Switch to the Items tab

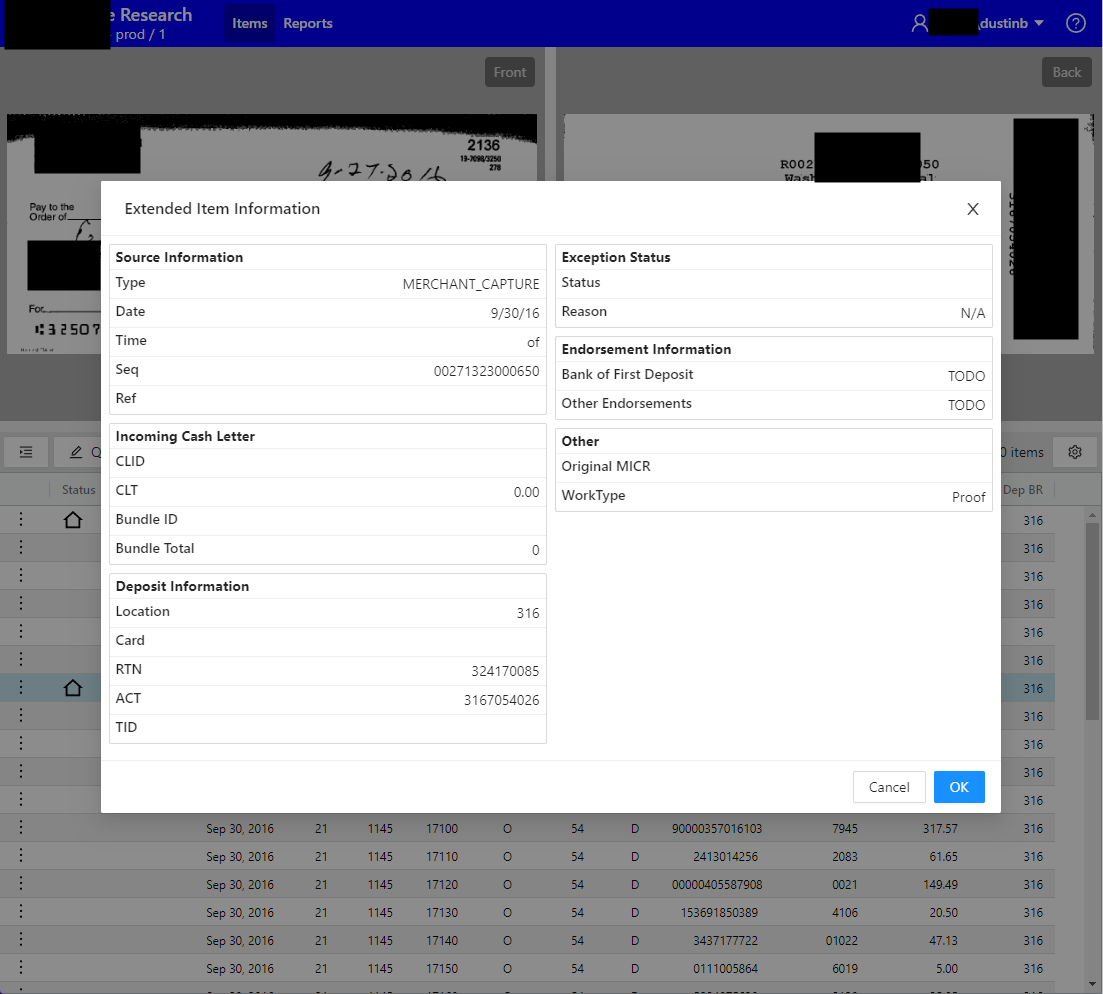pos(249,23)
